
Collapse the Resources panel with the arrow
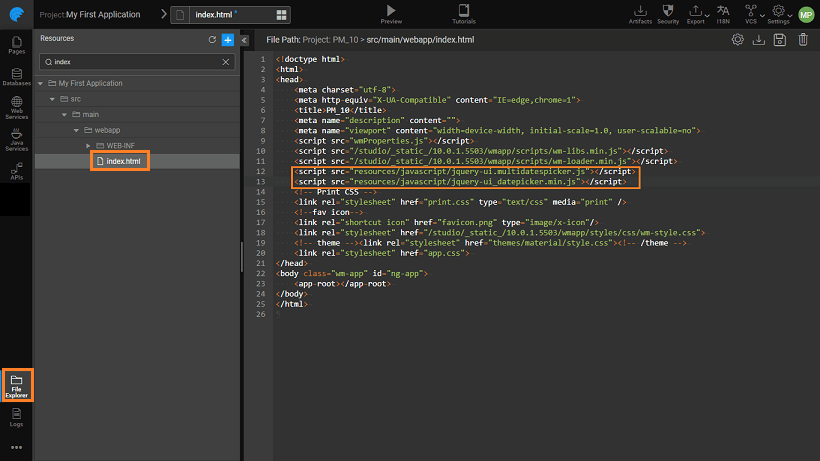tap(244, 40)
